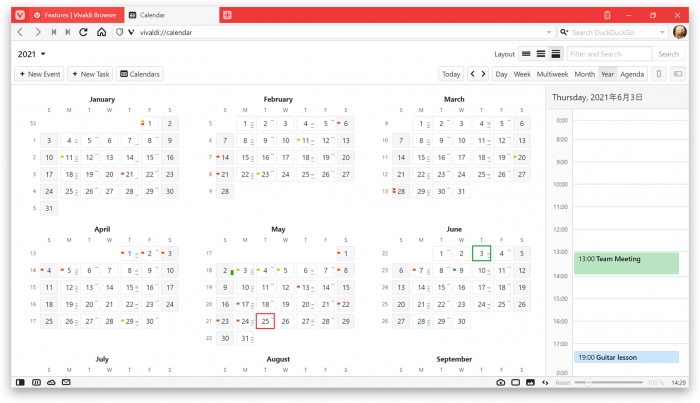
Task: Toggle the panel in status bar
Action: pyautogui.click(x=20, y=382)
